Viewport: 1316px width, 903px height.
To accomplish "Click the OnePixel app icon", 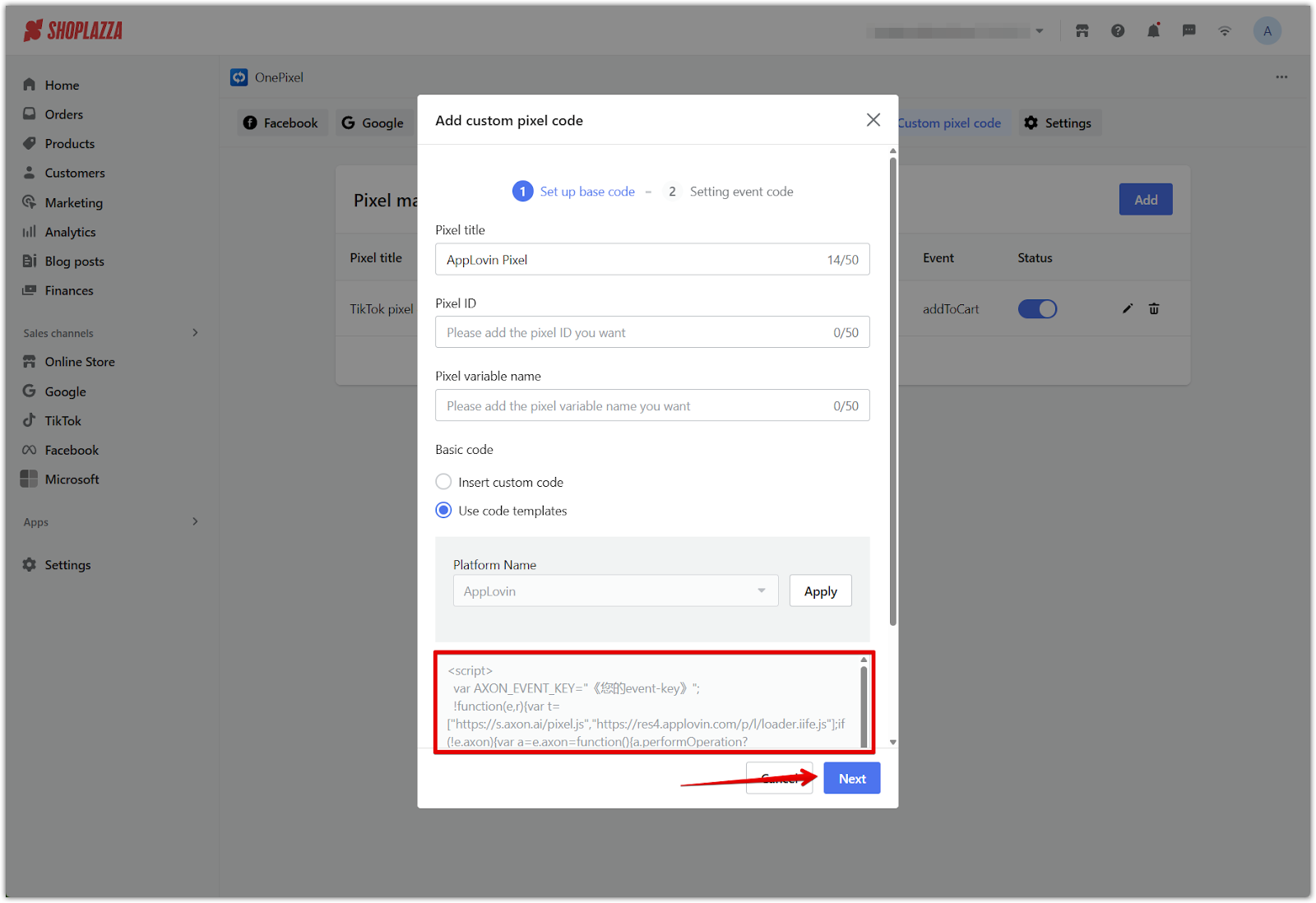I will pos(239,77).
